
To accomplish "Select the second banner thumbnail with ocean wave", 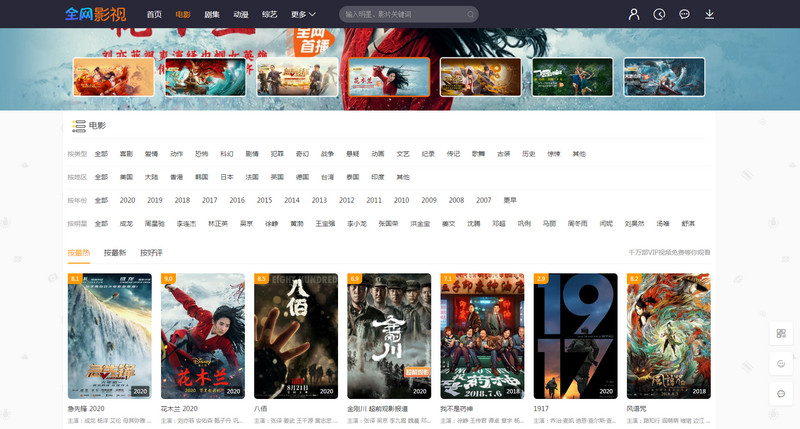I will [x=205, y=77].
